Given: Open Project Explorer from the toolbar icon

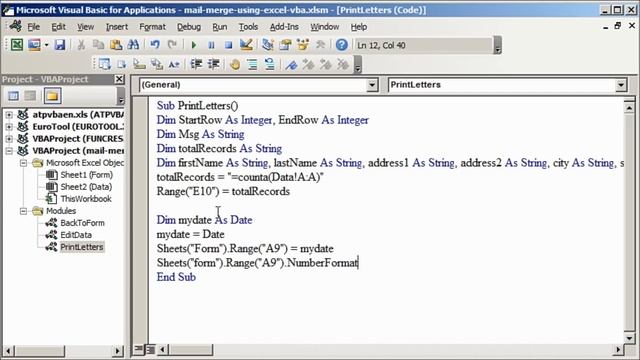Looking at the screenshot, I should coord(268,44).
